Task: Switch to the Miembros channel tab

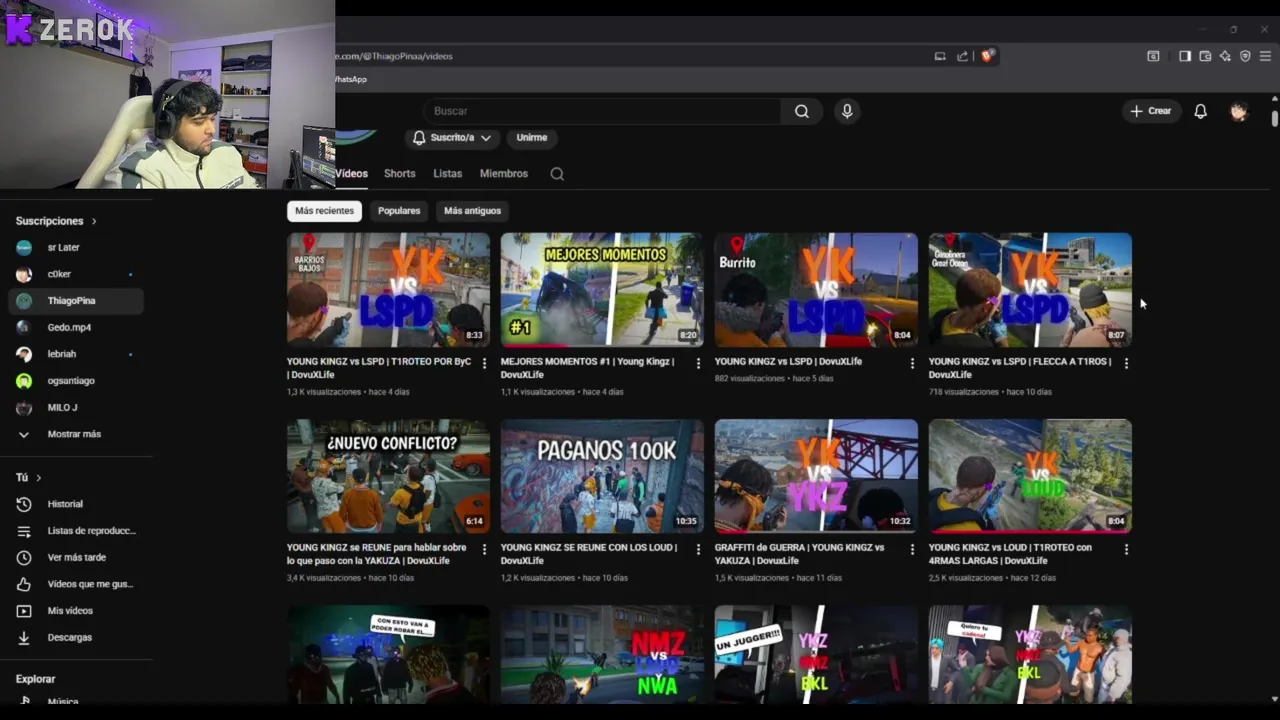Action: [503, 174]
